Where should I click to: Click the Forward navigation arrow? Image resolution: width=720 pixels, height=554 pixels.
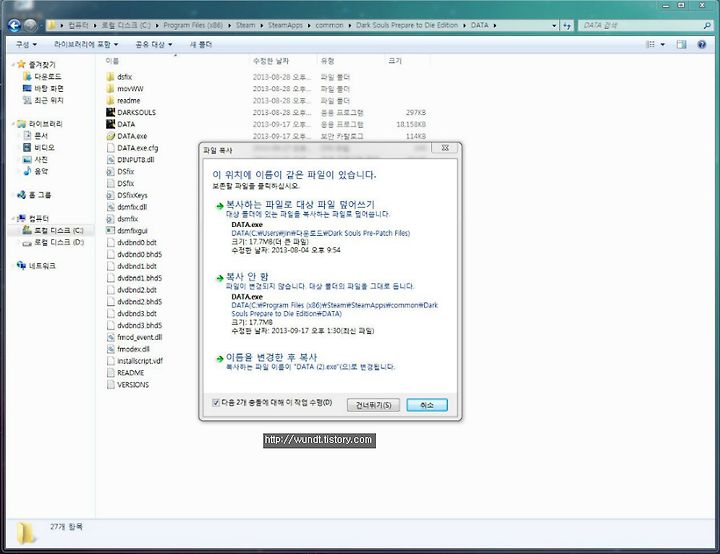click(30, 25)
